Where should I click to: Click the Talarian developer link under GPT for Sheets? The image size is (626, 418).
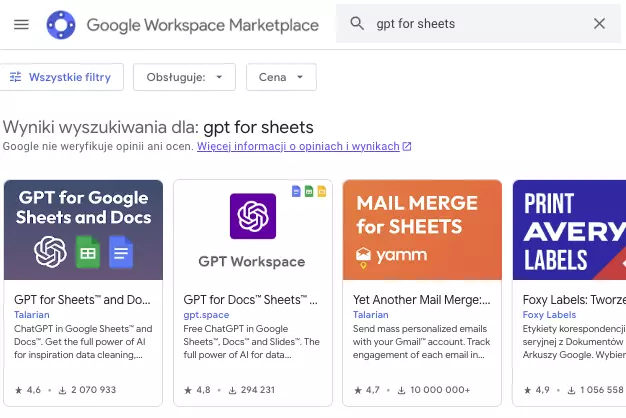point(32,315)
